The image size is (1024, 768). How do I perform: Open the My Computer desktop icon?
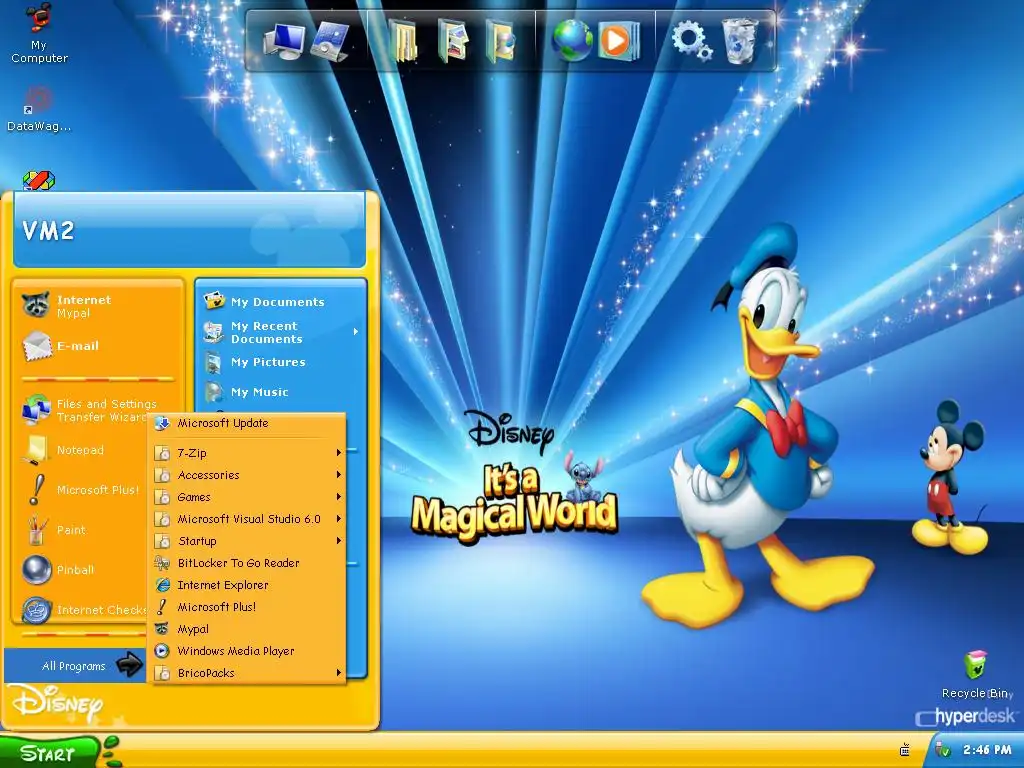39,34
